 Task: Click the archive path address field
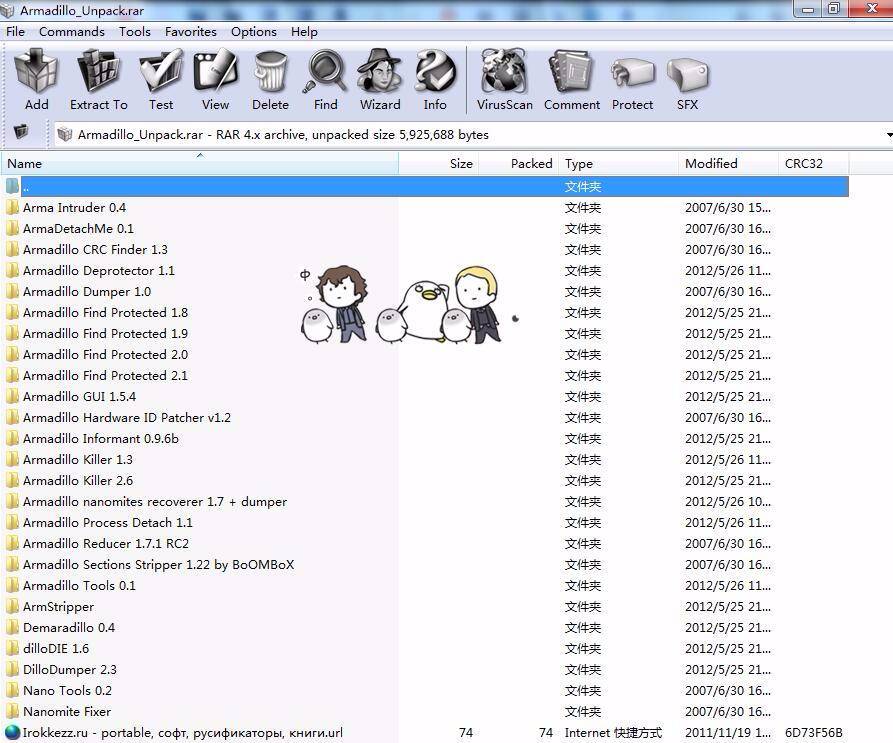(x=473, y=135)
